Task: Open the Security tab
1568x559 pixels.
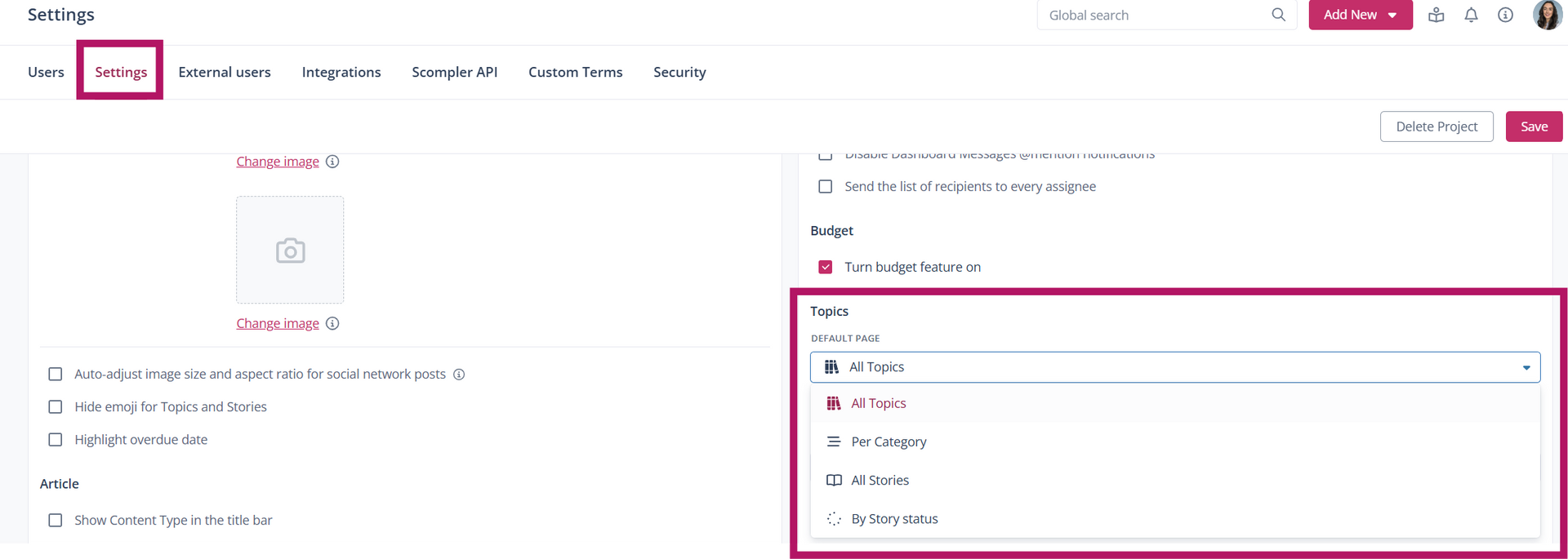Action: point(679,72)
